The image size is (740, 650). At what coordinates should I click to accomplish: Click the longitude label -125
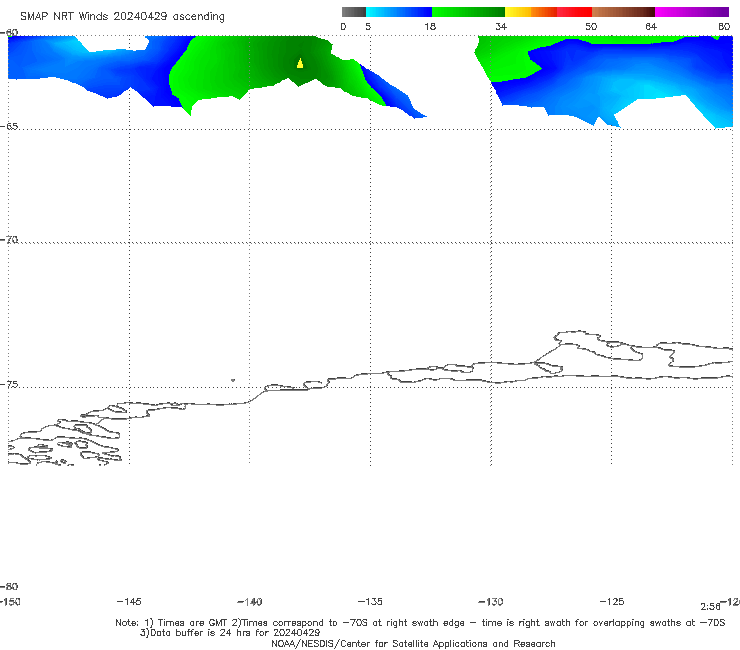[612, 601]
